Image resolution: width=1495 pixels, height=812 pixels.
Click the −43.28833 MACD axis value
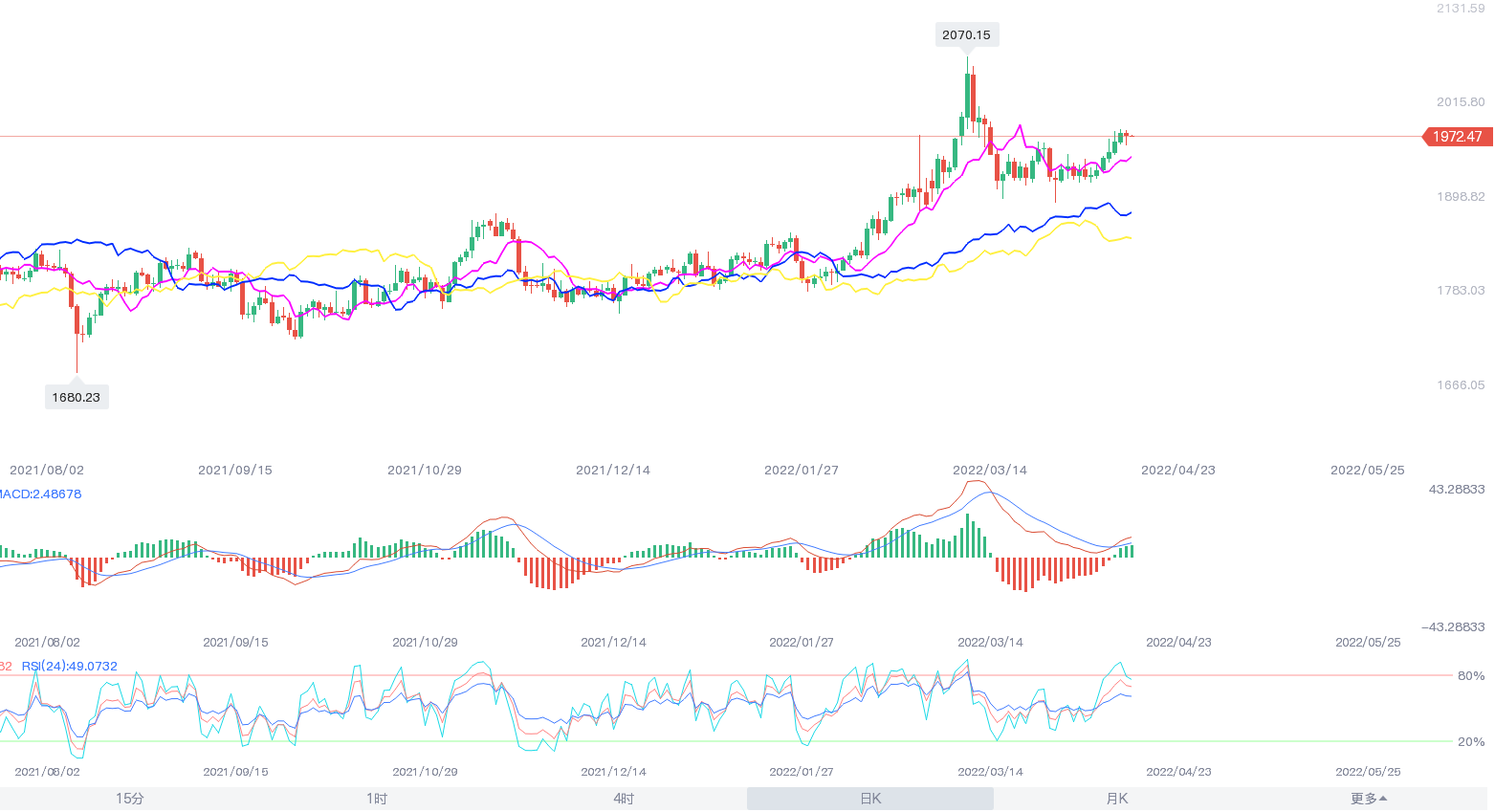coord(1453,627)
